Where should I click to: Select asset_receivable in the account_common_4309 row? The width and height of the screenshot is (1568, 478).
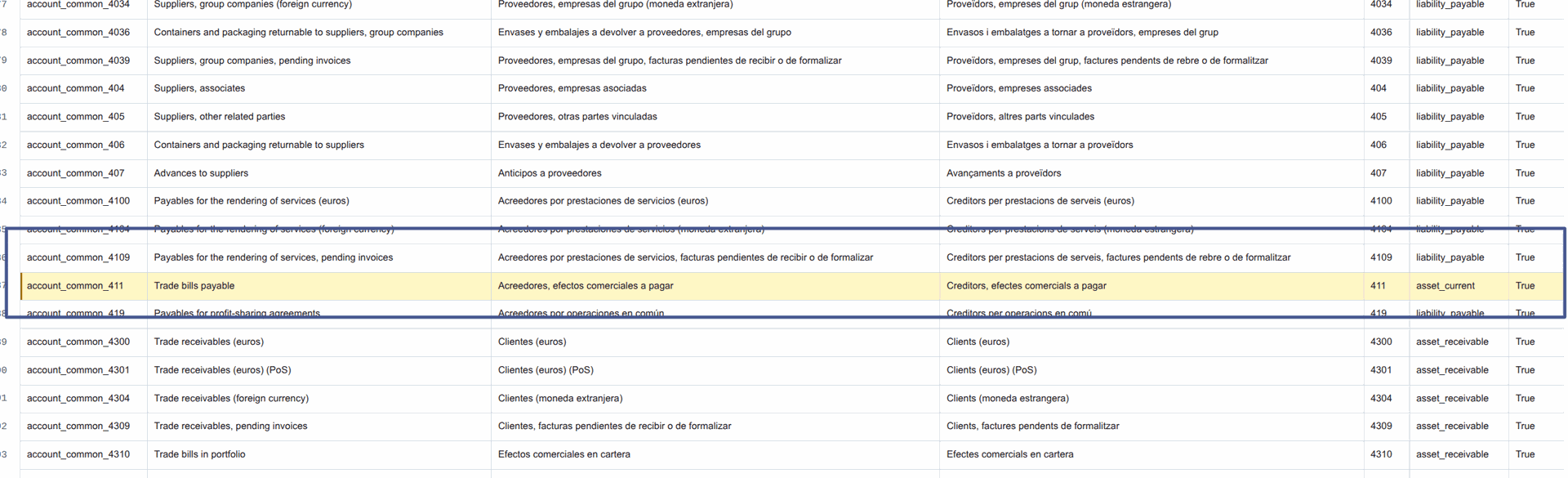point(1451,427)
